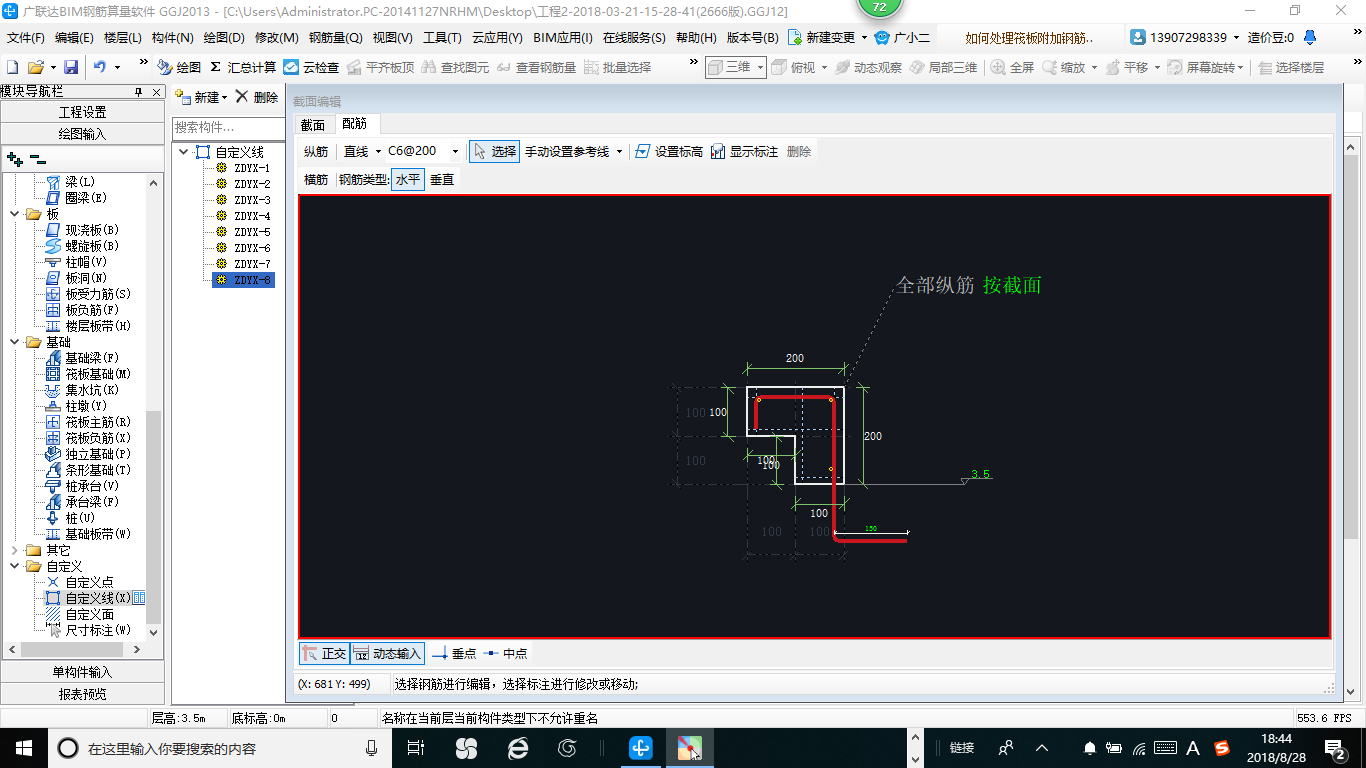Select 螺旋板(B) in tree
Image resolution: width=1366 pixels, height=768 pixels.
pos(82,246)
